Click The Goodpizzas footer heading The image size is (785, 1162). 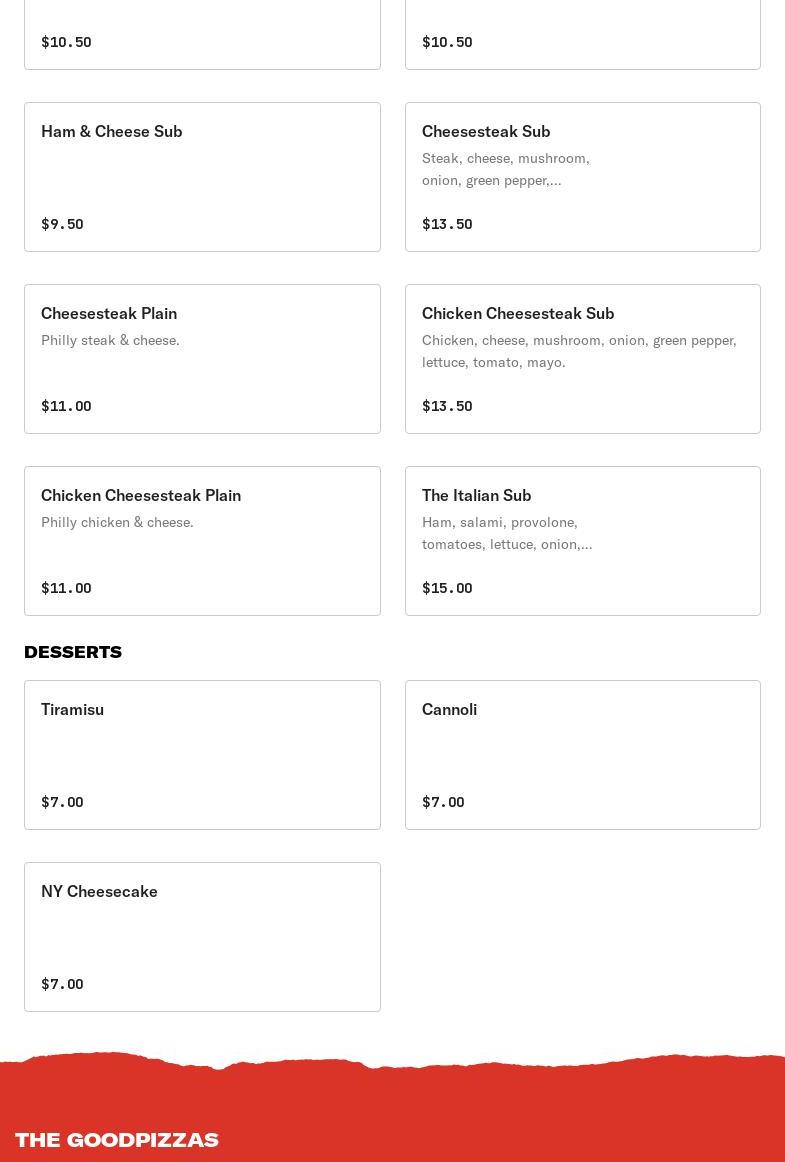coord(117,1140)
